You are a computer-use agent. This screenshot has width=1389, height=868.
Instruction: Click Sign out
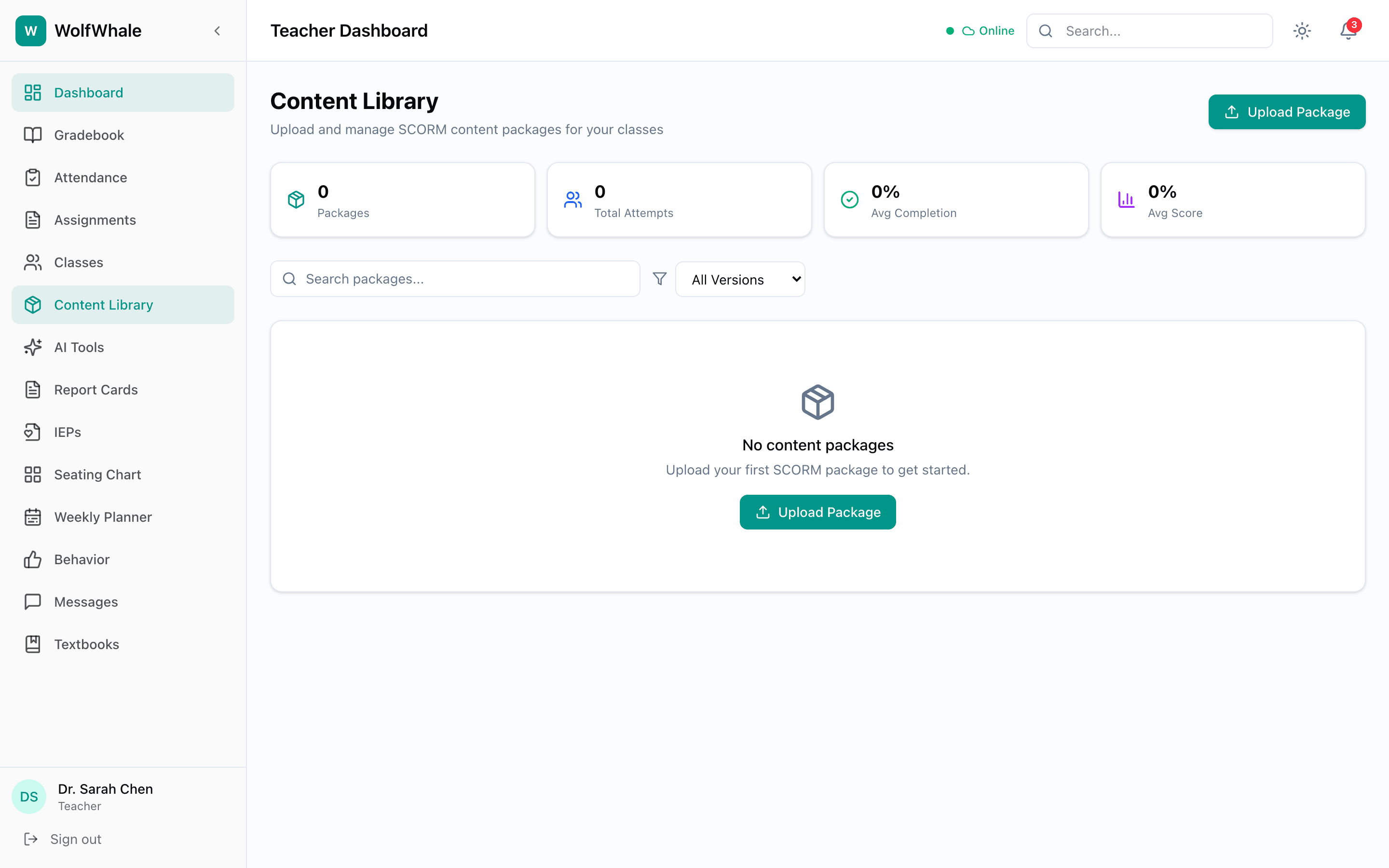click(x=76, y=839)
